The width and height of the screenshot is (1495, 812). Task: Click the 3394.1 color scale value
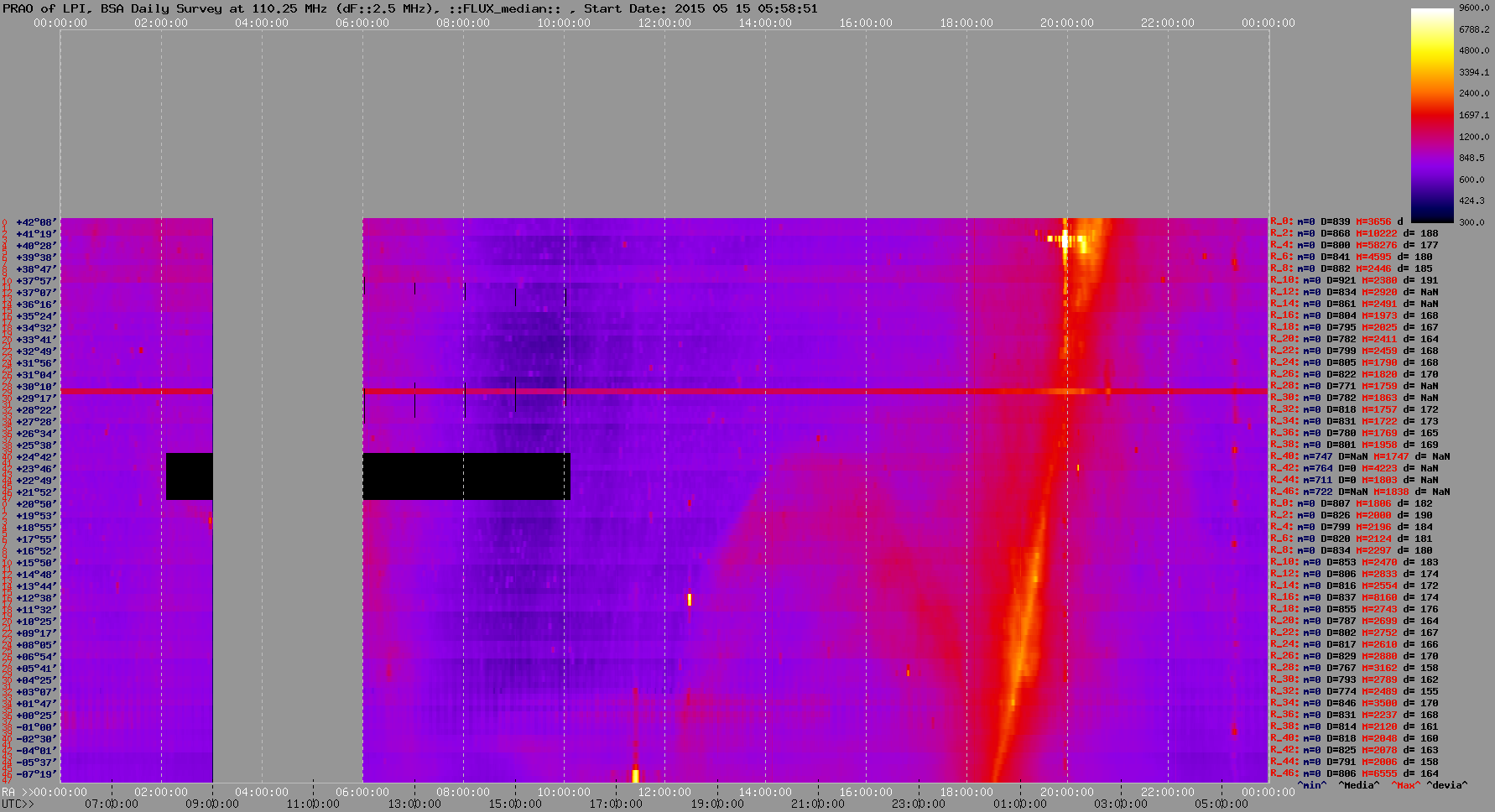point(1474,72)
